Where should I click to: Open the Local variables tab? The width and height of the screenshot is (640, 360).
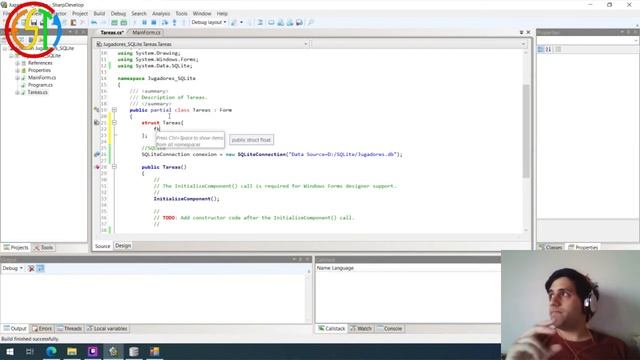tap(107, 329)
